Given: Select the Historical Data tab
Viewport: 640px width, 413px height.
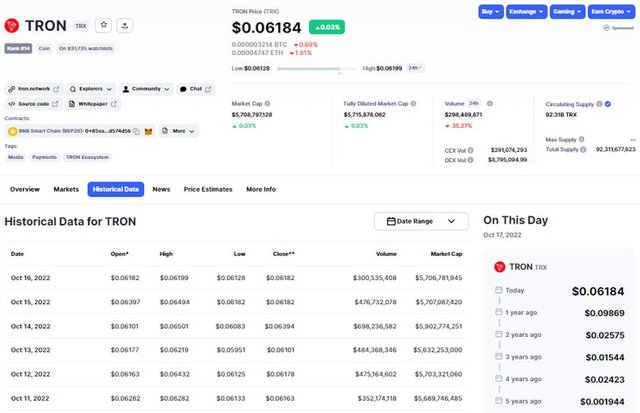Looking at the screenshot, I should tap(116, 189).
